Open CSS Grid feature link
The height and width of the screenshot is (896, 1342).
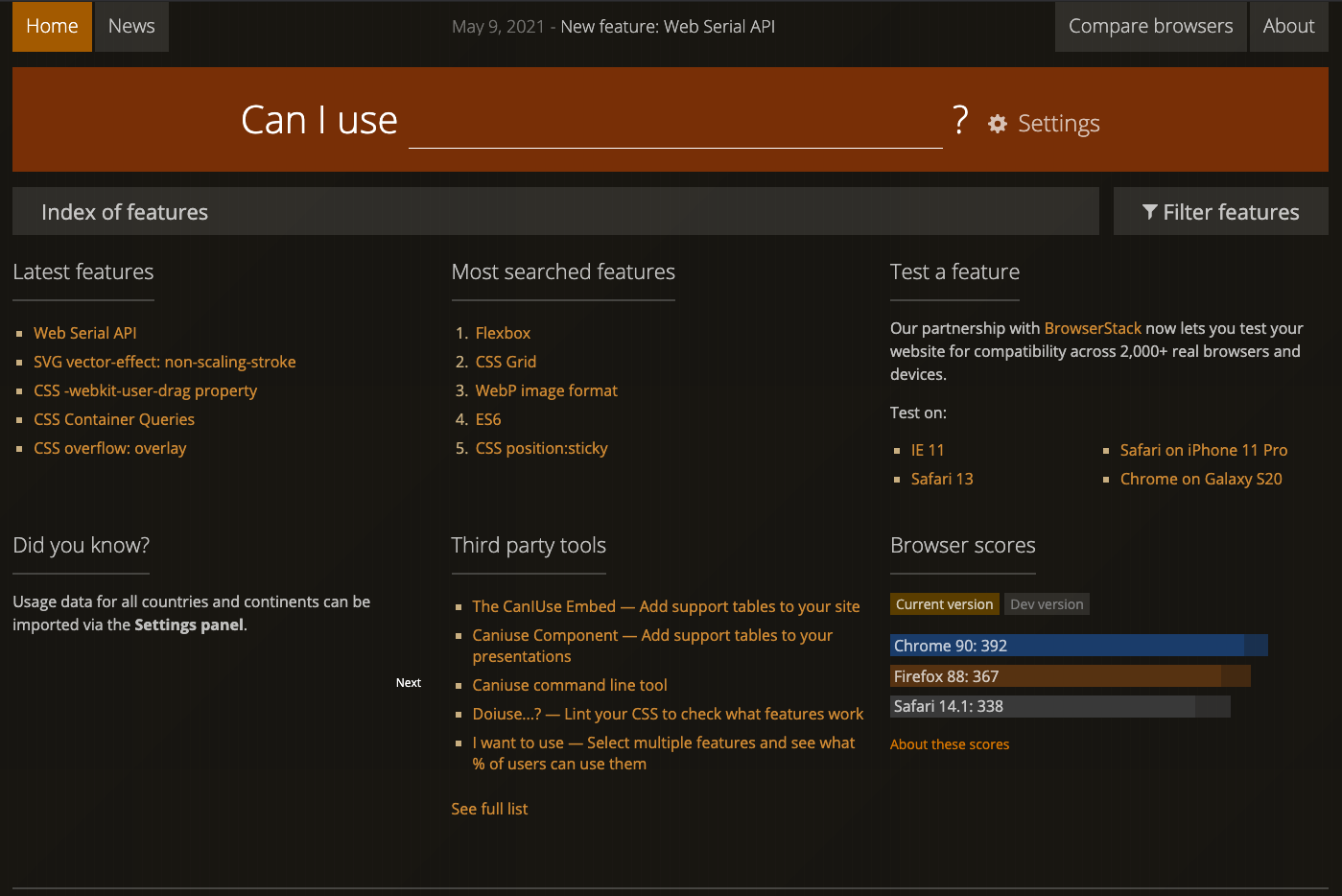click(506, 362)
